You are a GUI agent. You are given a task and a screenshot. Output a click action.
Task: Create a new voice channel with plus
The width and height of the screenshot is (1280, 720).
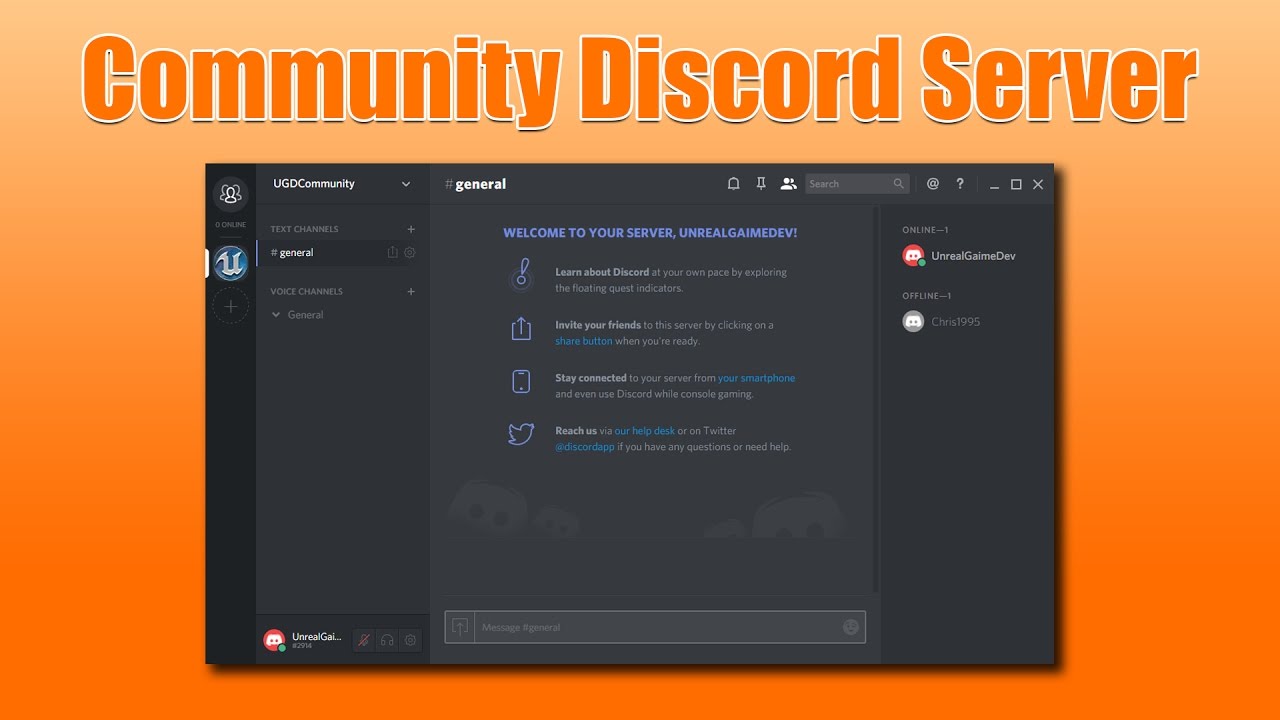(411, 292)
